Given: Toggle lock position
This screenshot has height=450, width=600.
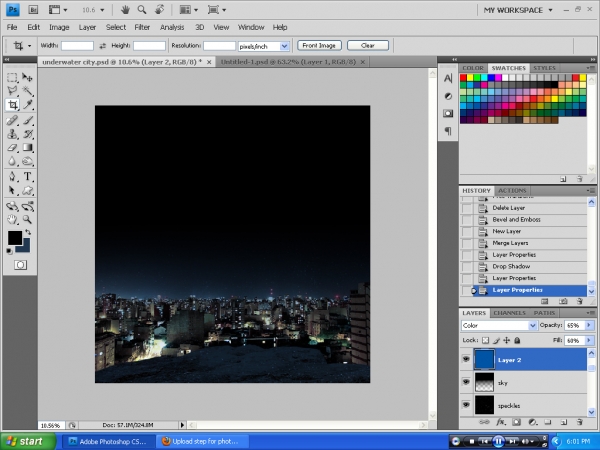Looking at the screenshot, I should click(x=507, y=340).
